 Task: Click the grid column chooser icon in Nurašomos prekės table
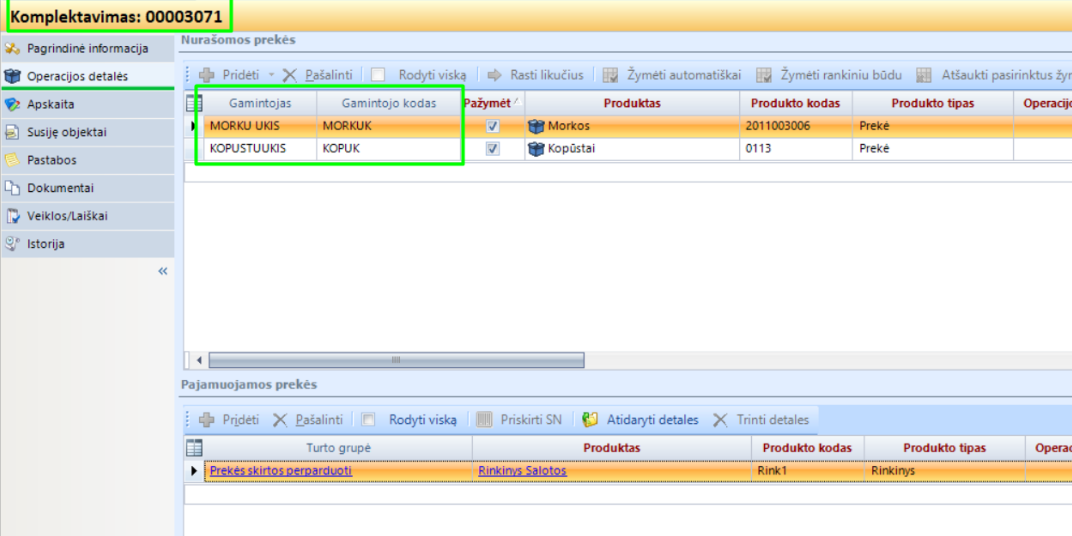tap(194, 103)
